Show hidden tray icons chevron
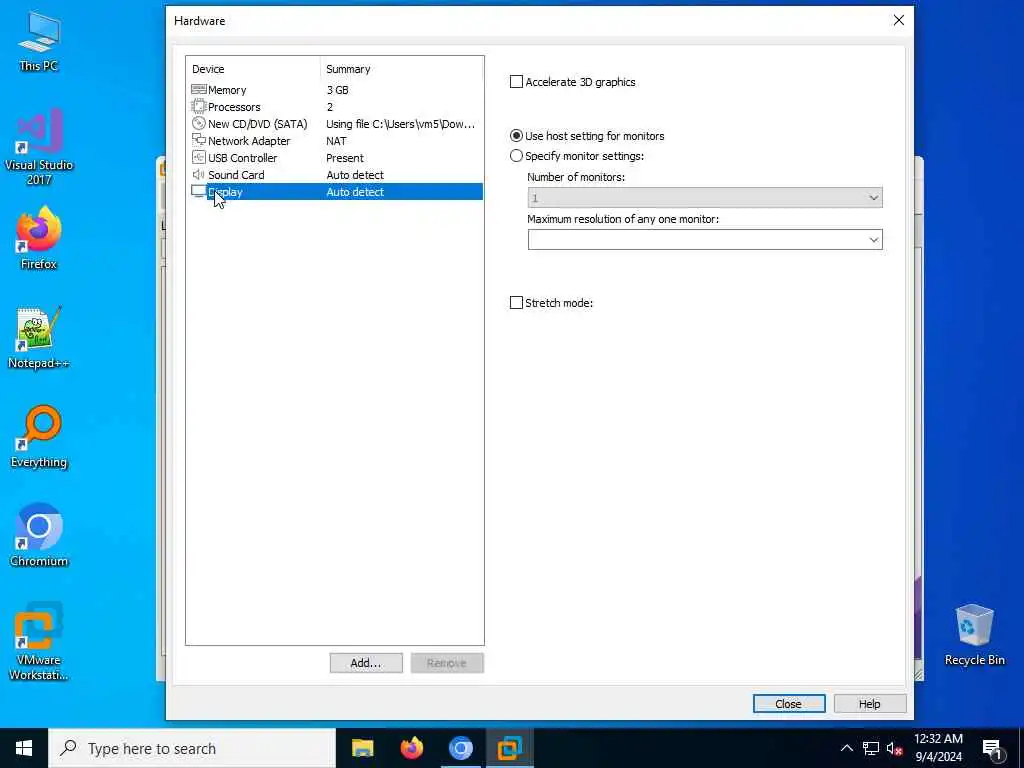 (x=846, y=748)
